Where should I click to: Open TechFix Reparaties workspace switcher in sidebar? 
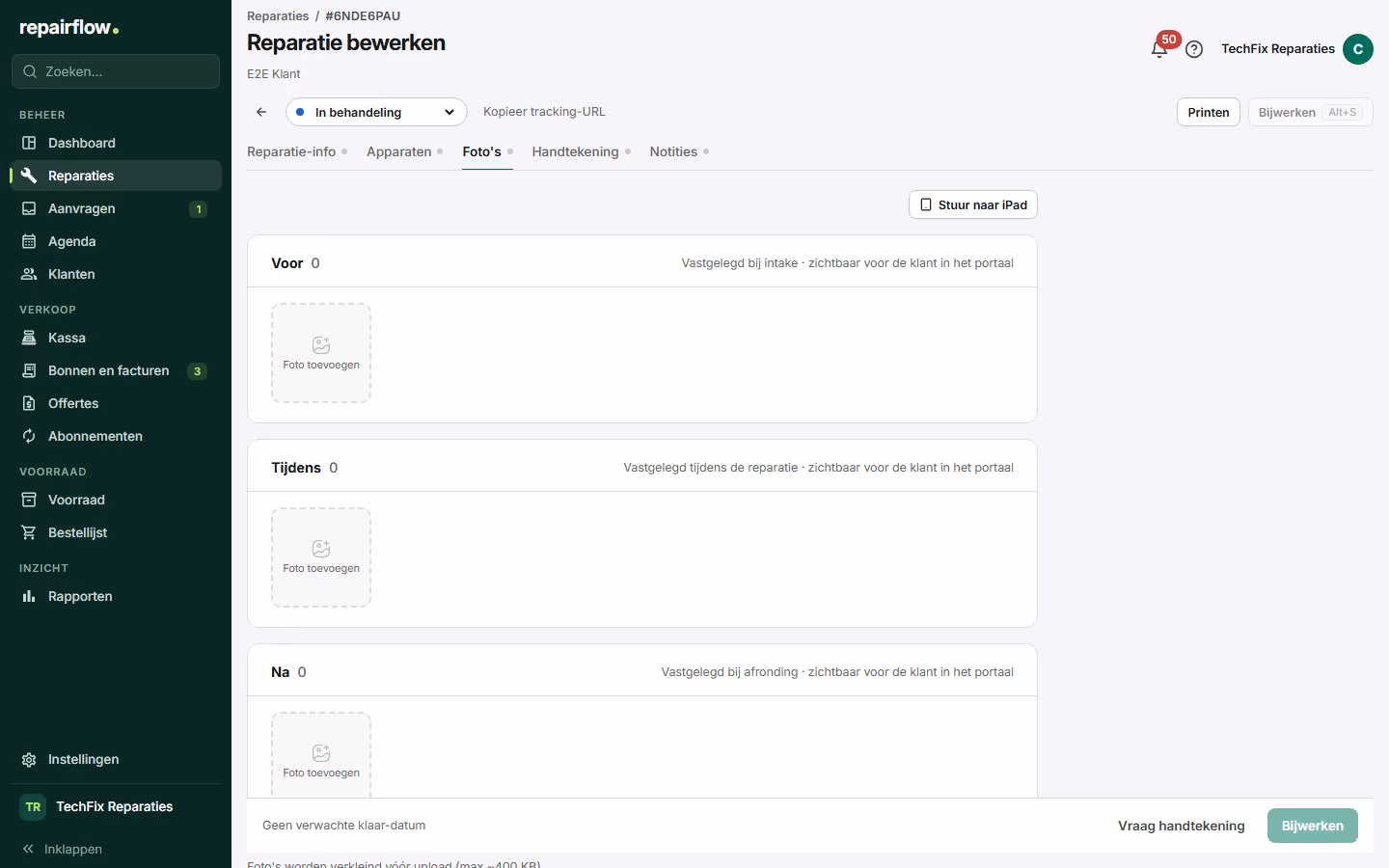coord(116,806)
